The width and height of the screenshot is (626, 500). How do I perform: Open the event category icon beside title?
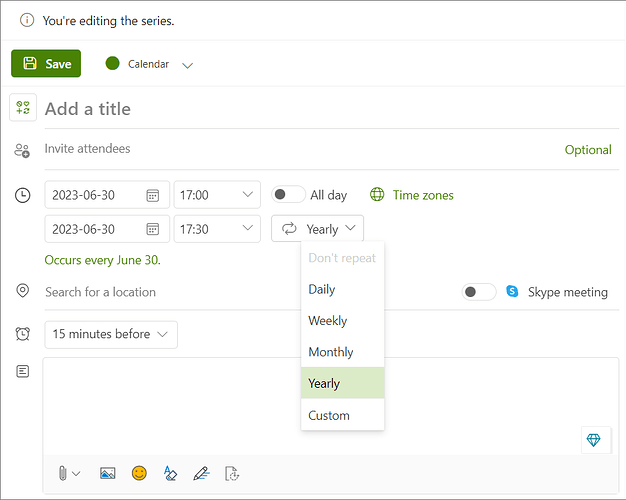click(23, 107)
